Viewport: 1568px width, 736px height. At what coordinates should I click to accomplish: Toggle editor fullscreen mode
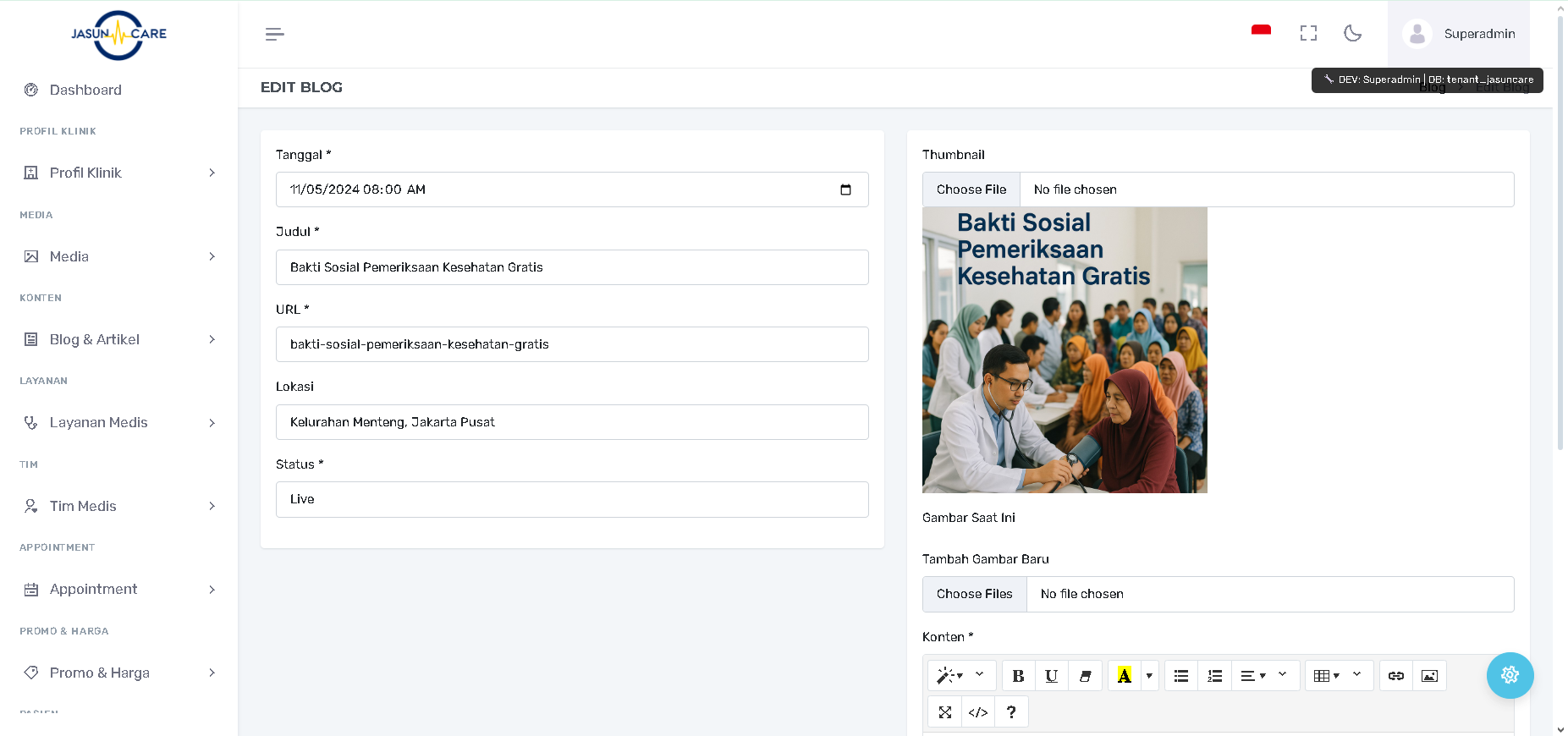945,712
